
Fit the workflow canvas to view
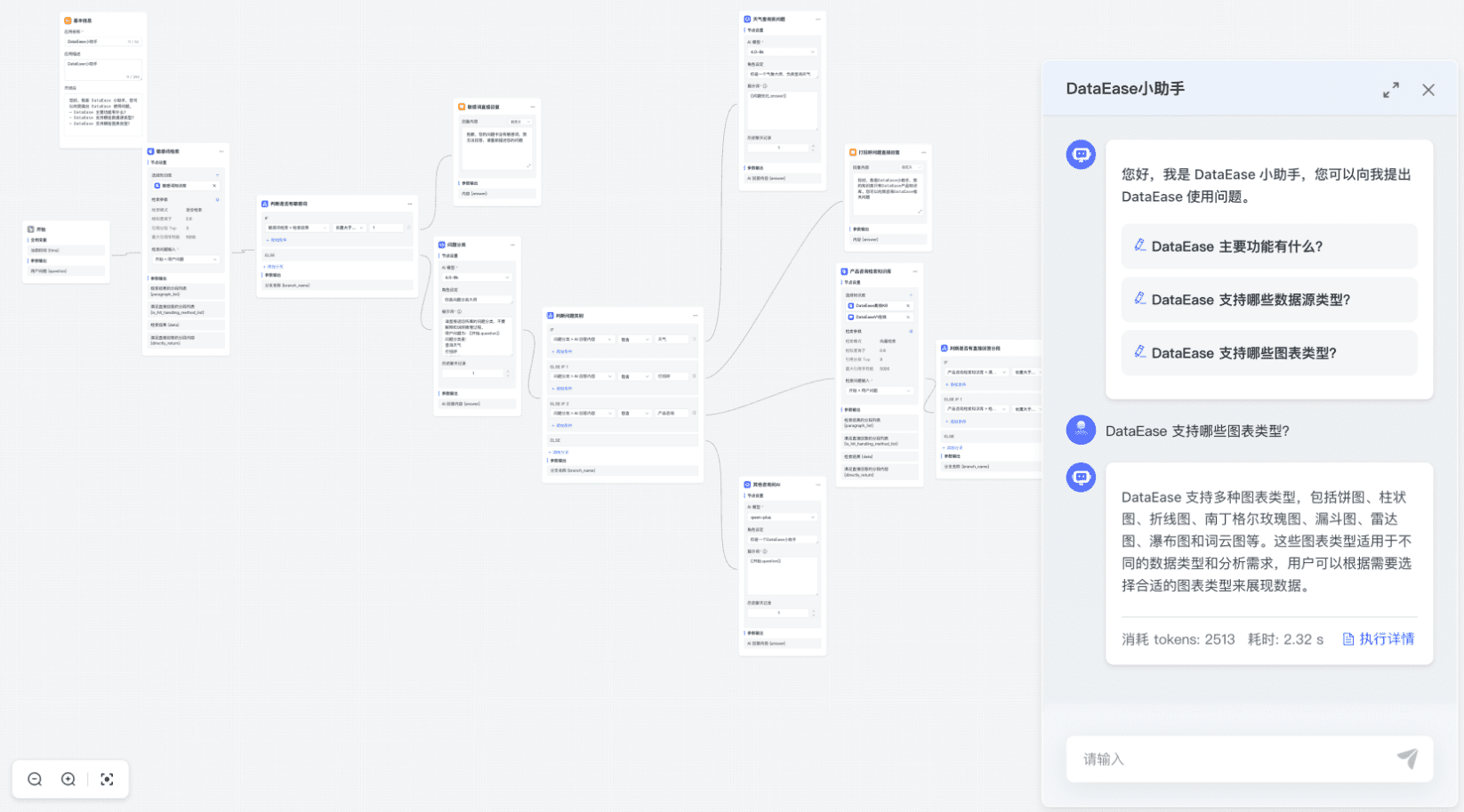(108, 779)
